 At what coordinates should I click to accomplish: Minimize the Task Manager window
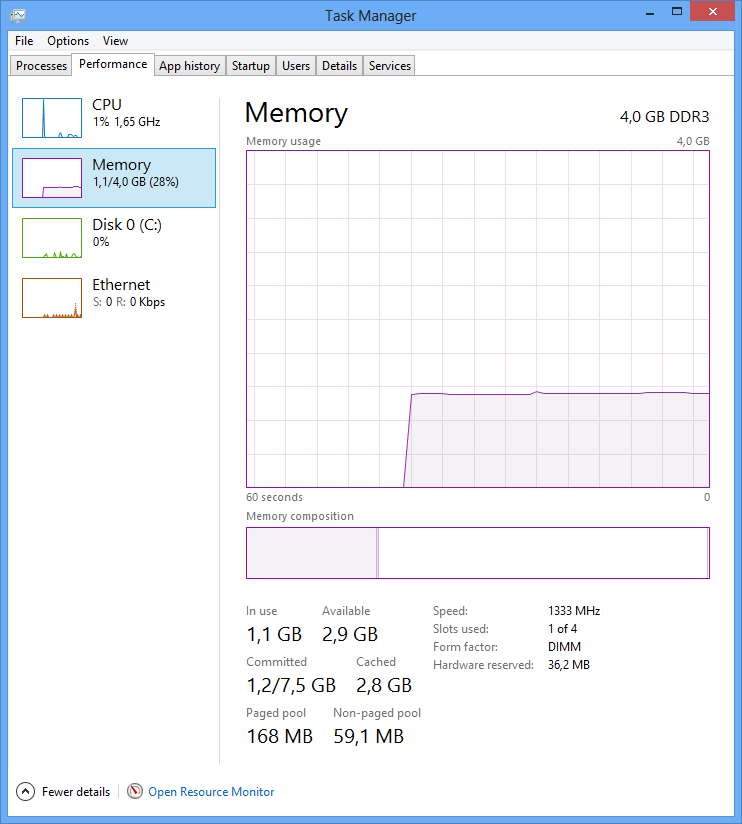coord(650,12)
